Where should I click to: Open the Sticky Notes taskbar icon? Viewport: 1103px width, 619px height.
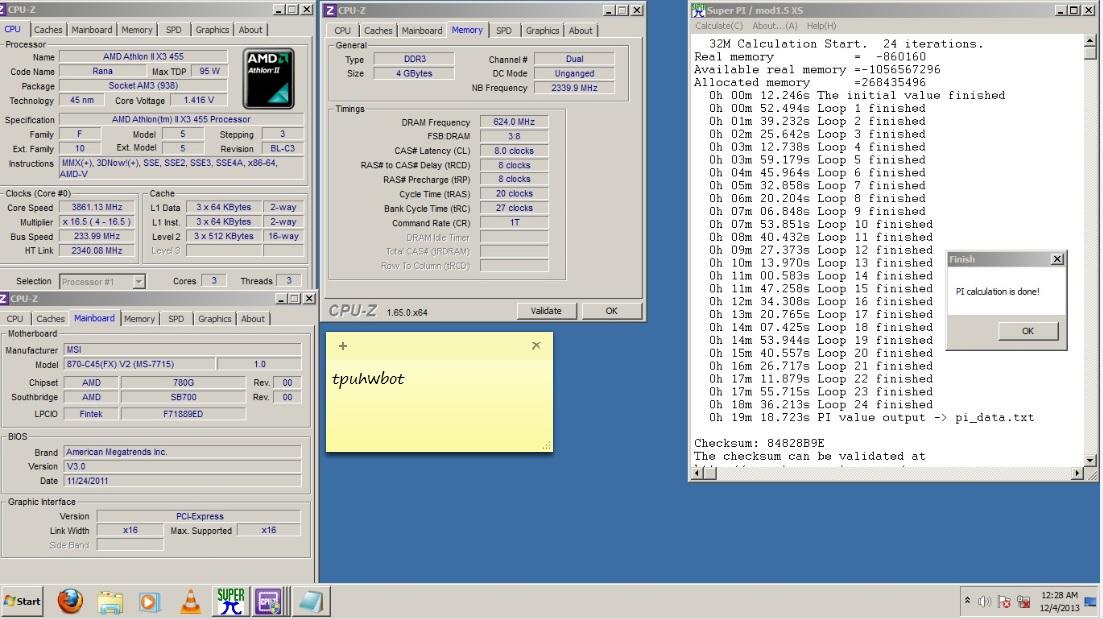[x=310, y=601]
